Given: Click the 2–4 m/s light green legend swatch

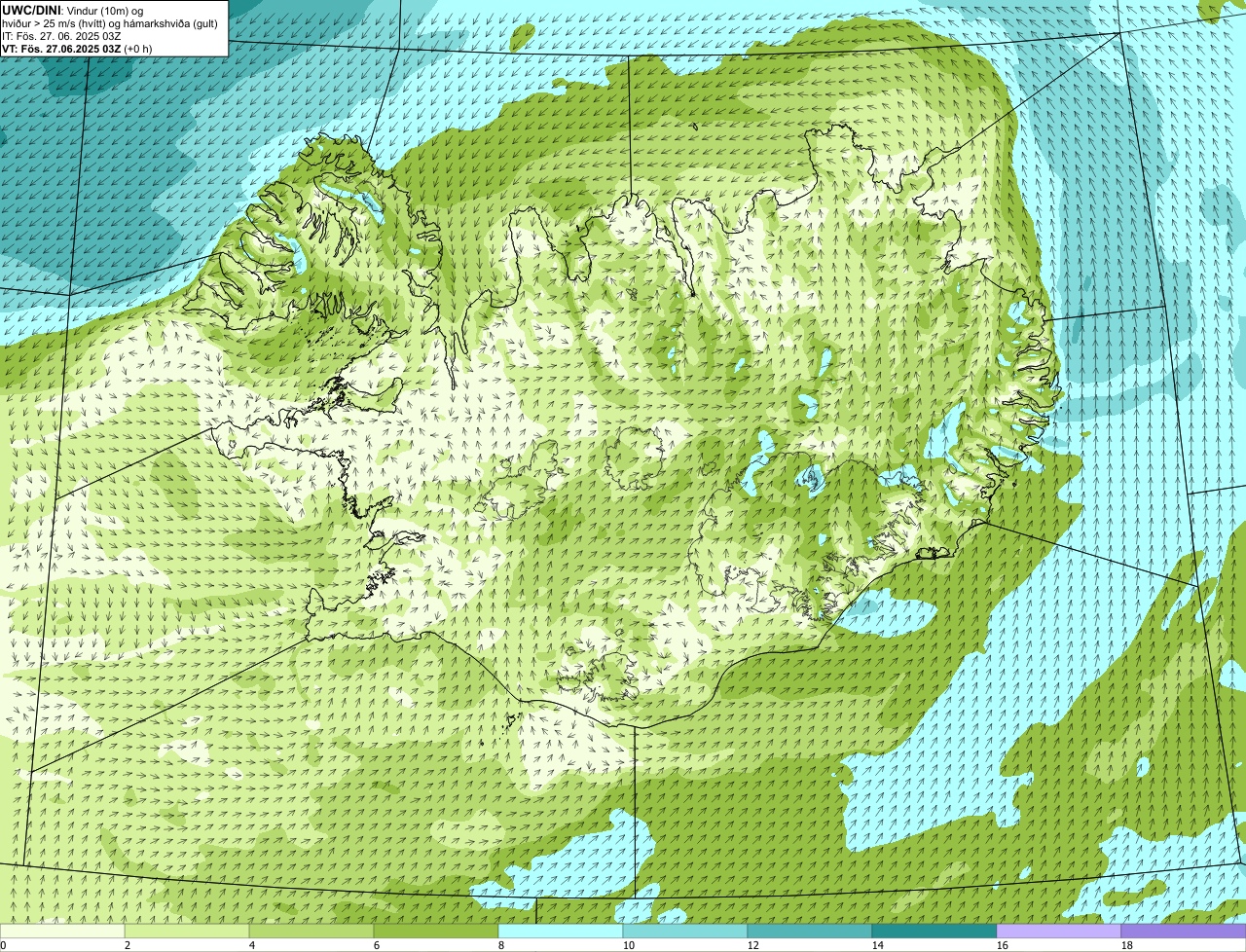Looking at the screenshot, I should click(x=187, y=931).
